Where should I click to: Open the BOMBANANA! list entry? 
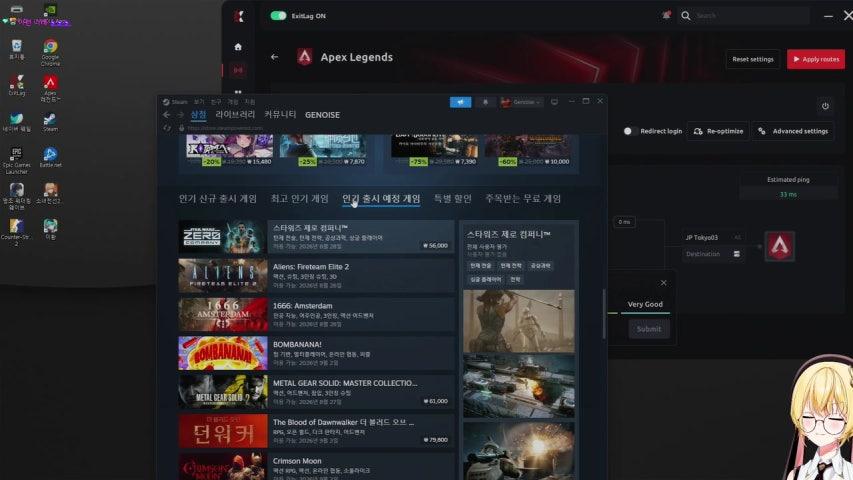pyautogui.click(x=316, y=353)
